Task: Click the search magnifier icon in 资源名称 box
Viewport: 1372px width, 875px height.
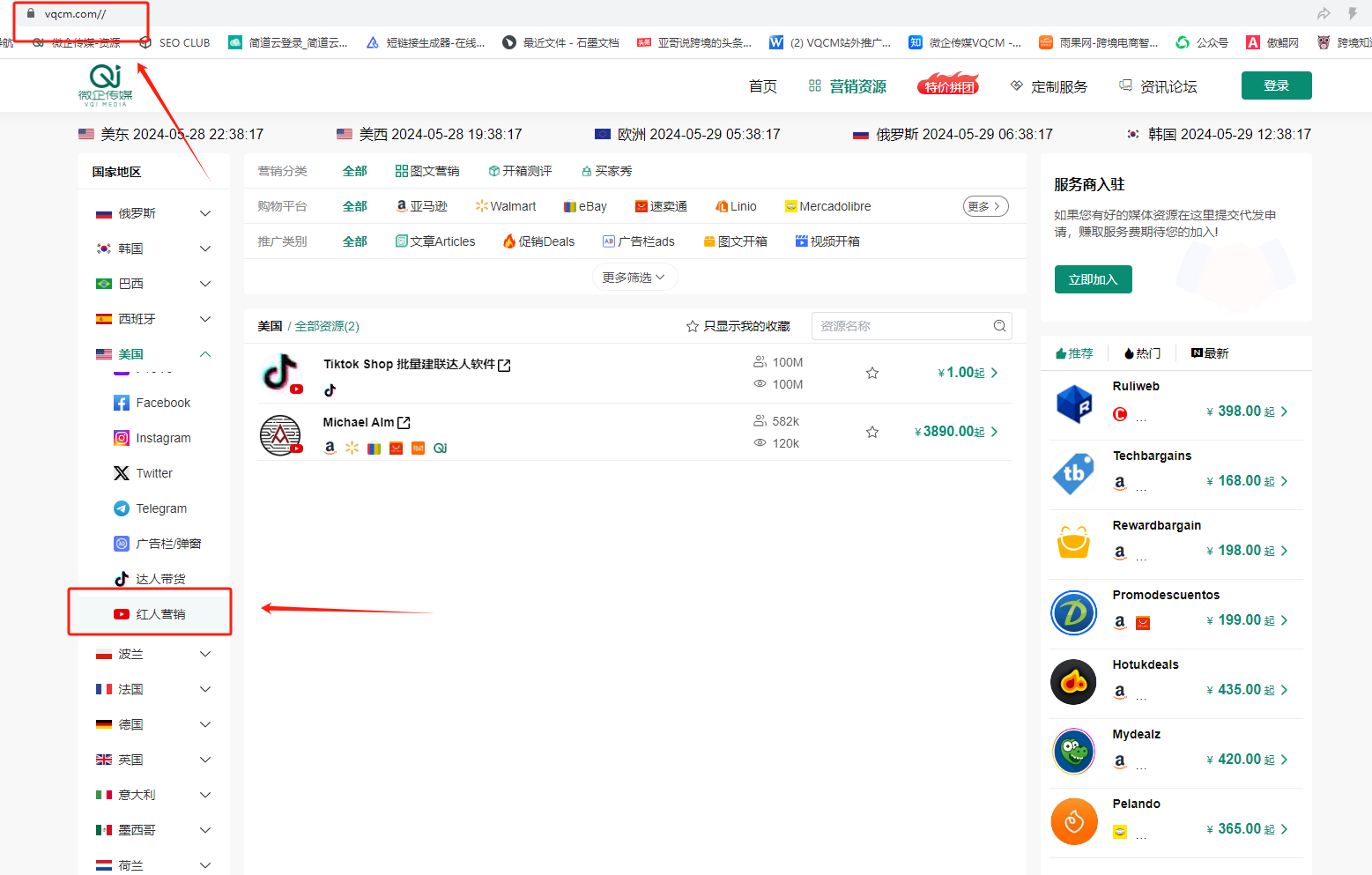Action: [999, 326]
